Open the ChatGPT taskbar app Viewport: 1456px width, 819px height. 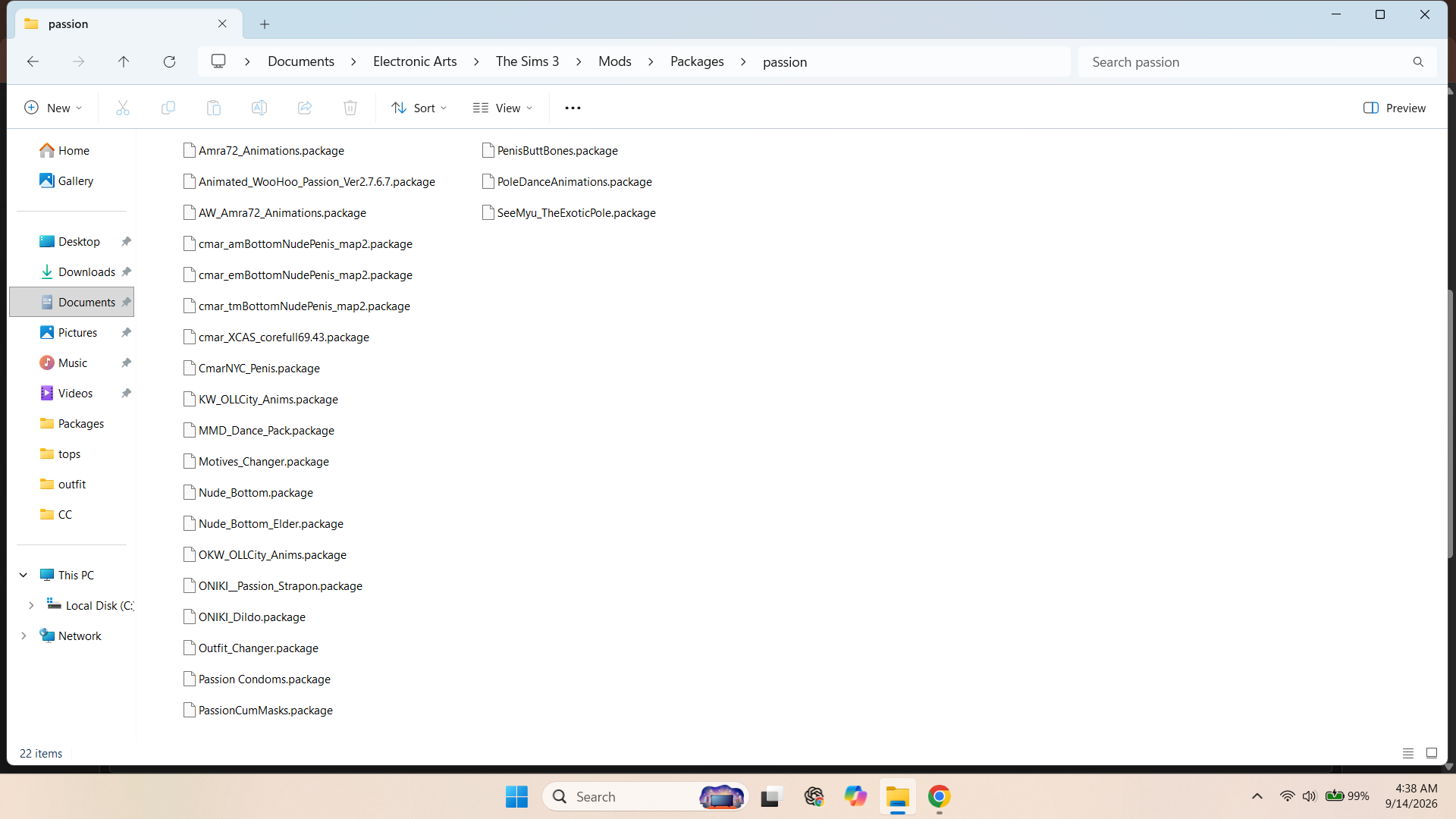[x=814, y=796]
